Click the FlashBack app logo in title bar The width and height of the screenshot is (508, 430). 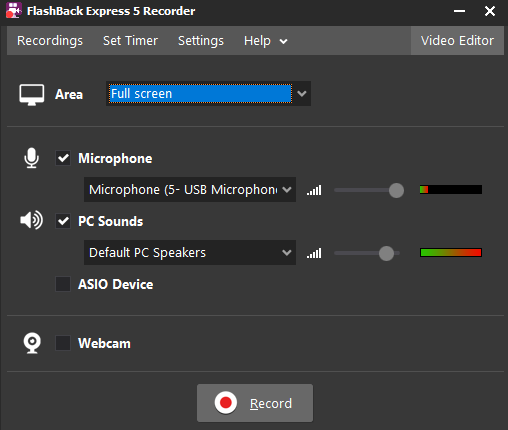(14, 11)
